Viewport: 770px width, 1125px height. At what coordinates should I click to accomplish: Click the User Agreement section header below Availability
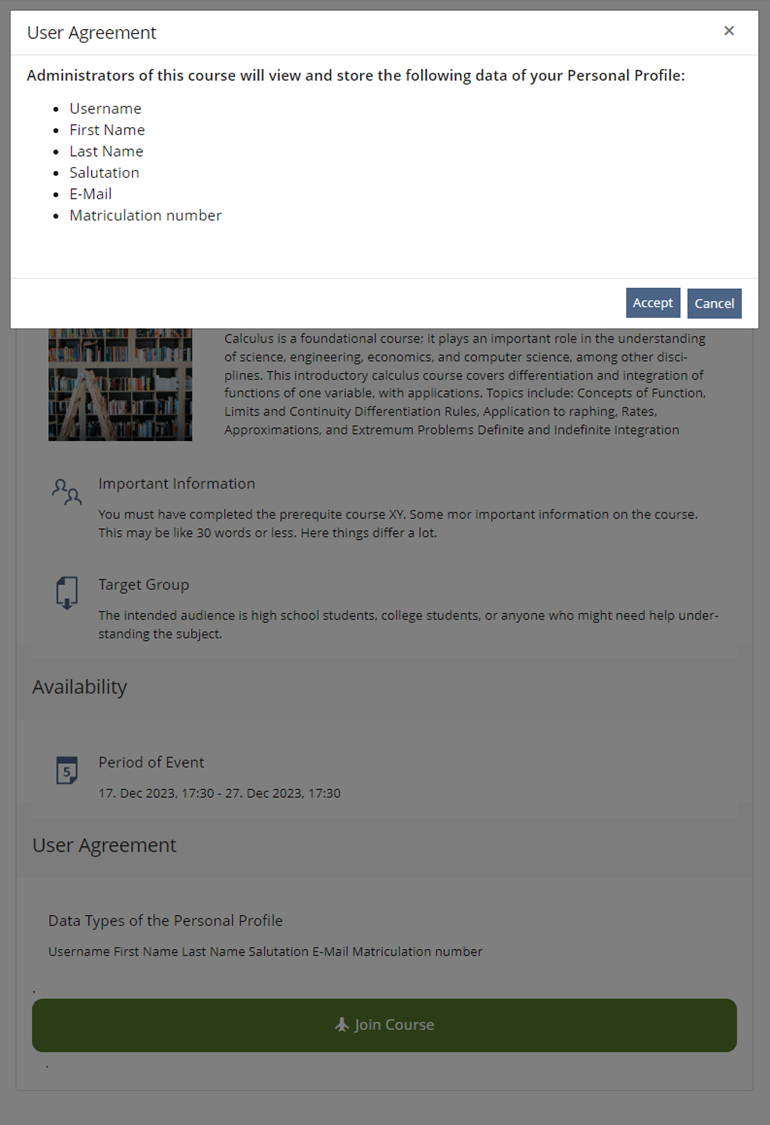coord(104,845)
